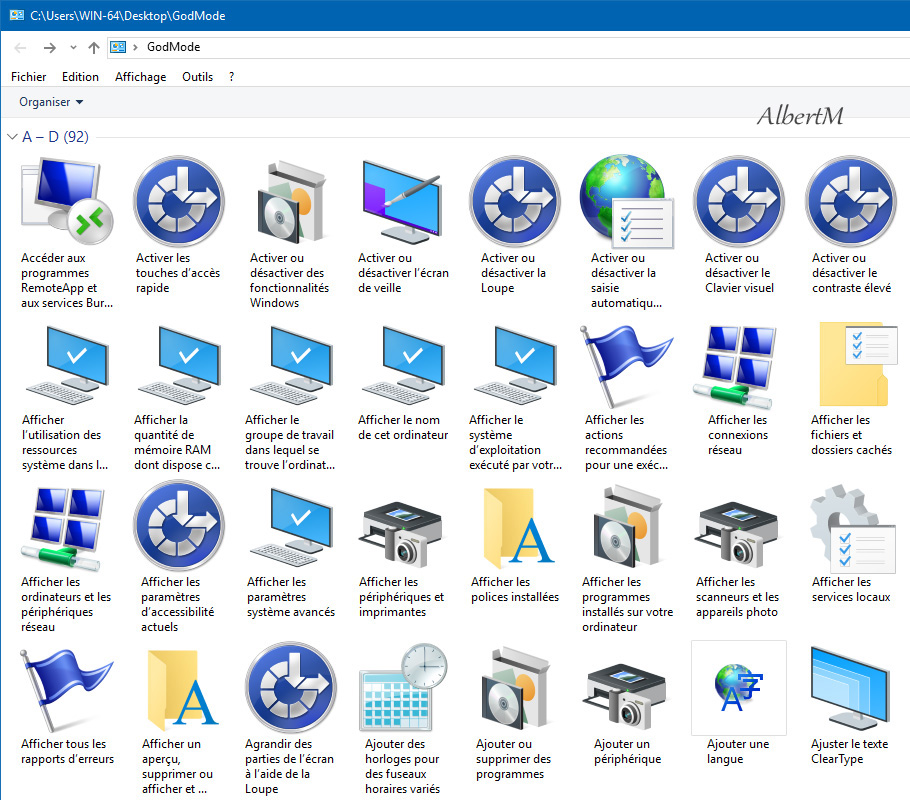Open the Affichage menu

point(140,77)
